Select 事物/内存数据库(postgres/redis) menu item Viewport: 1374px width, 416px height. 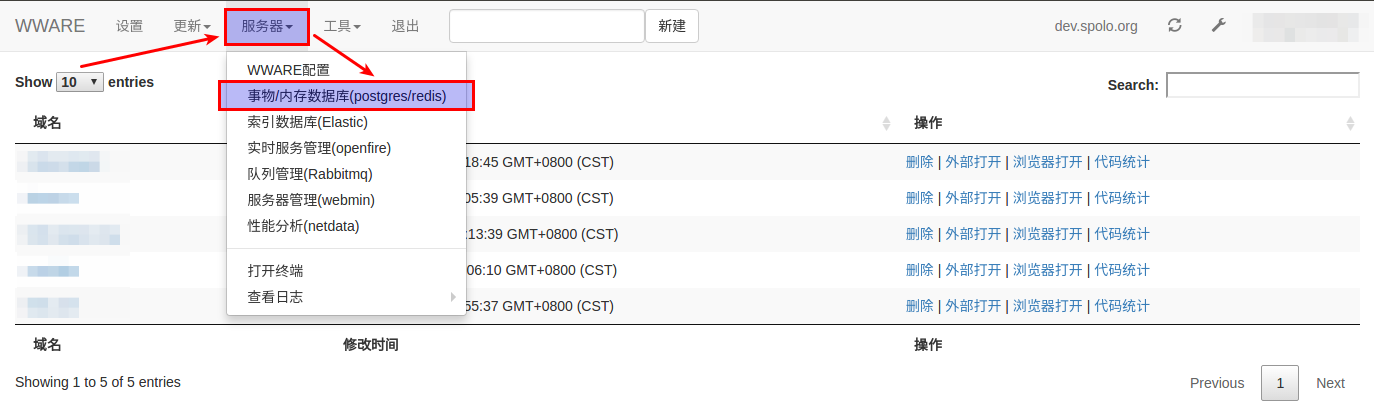point(346,96)
